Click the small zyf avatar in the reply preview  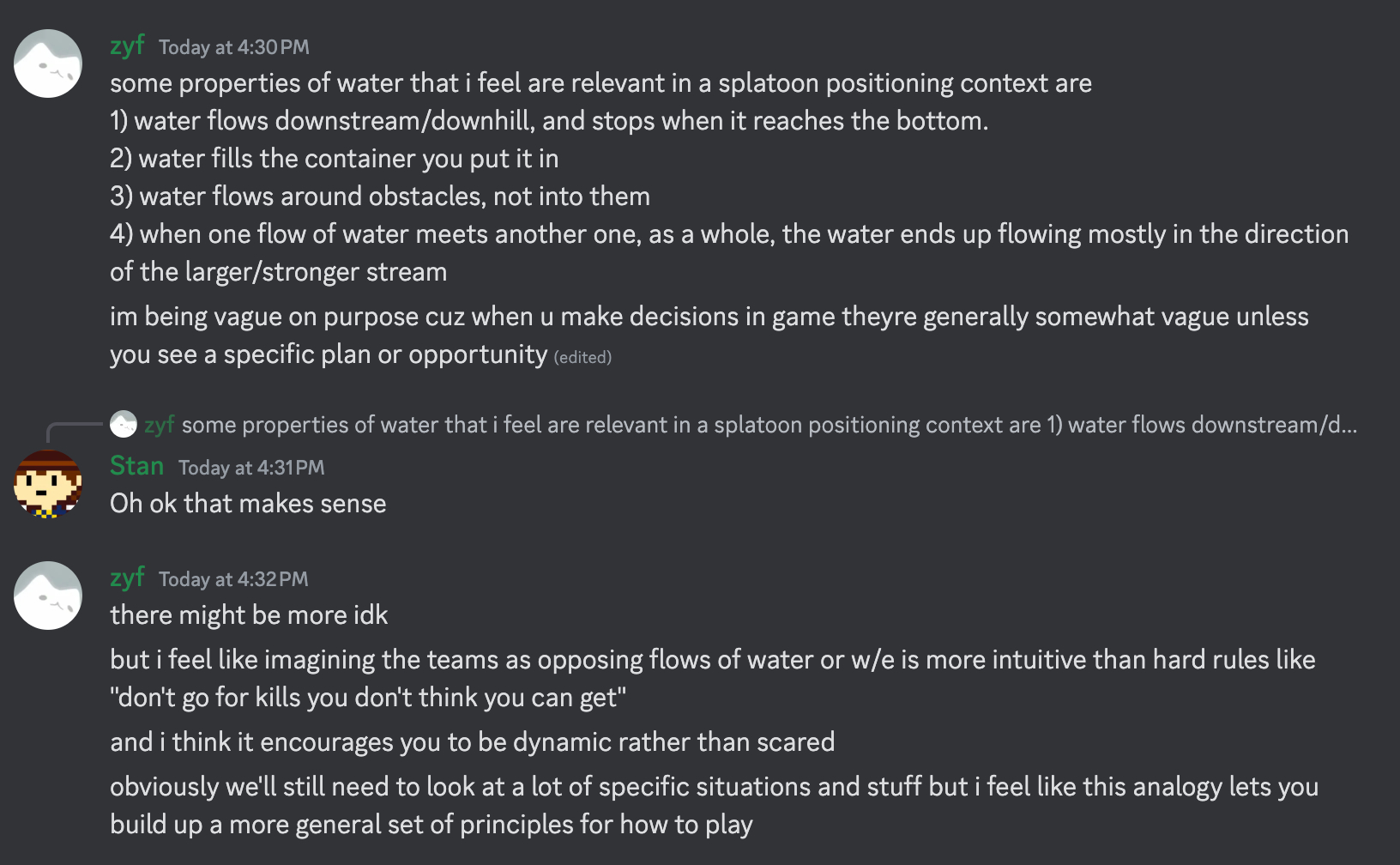pyautogui.click(x=124, y=424)
